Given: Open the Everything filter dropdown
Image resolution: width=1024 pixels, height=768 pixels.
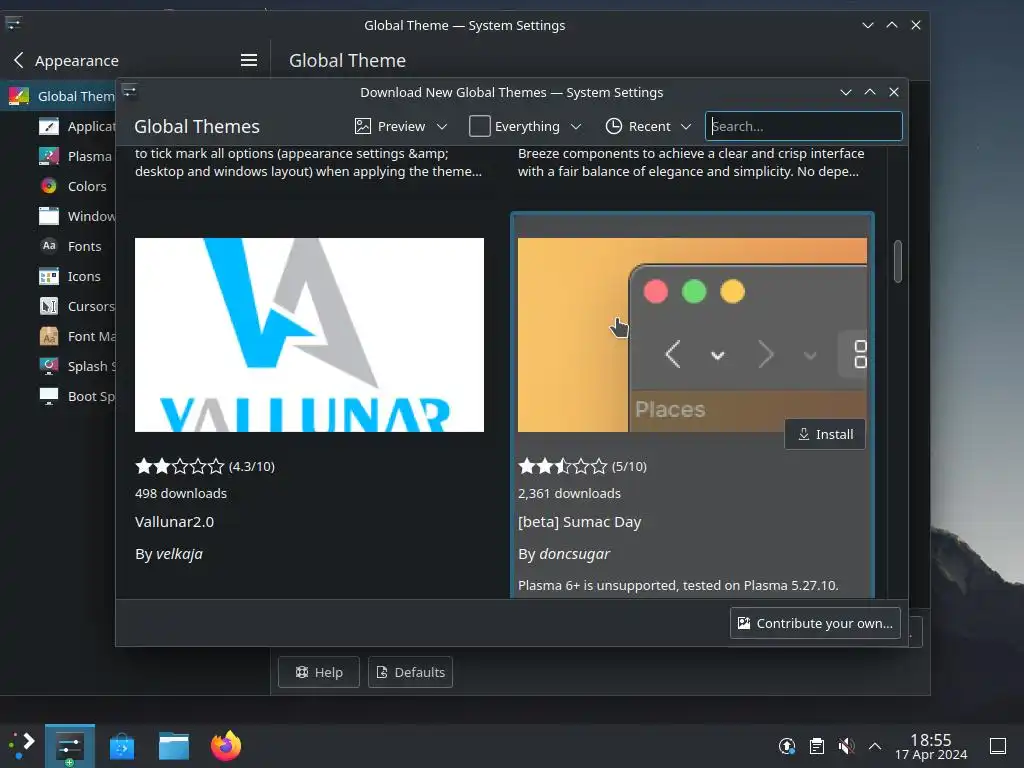Looking at the screenshot, I should pyautogui.click(x=526, y=126).
